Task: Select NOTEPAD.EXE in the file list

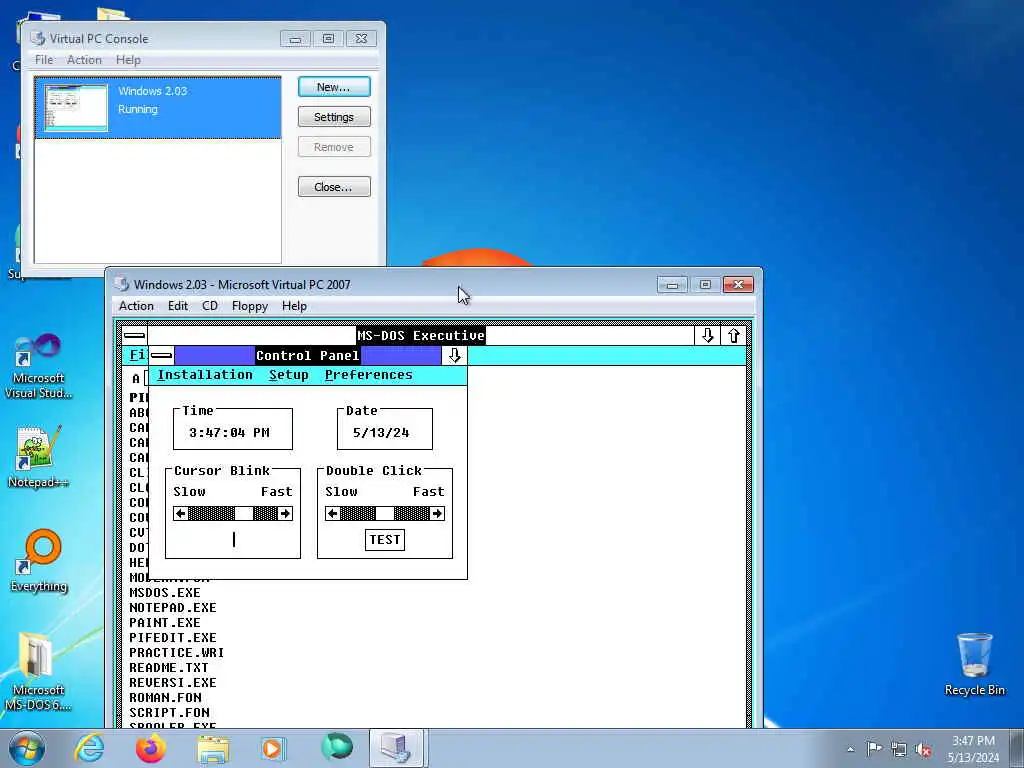Action: tap(172, 607)
